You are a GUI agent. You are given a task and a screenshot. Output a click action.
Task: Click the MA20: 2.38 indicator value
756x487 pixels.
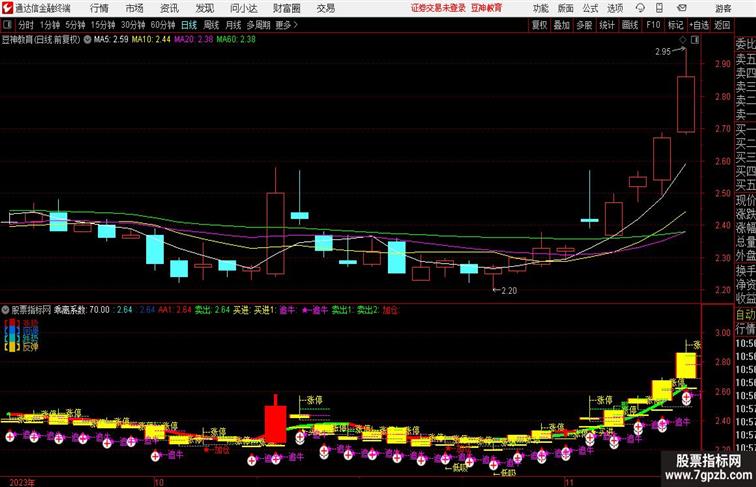[194, 40]
